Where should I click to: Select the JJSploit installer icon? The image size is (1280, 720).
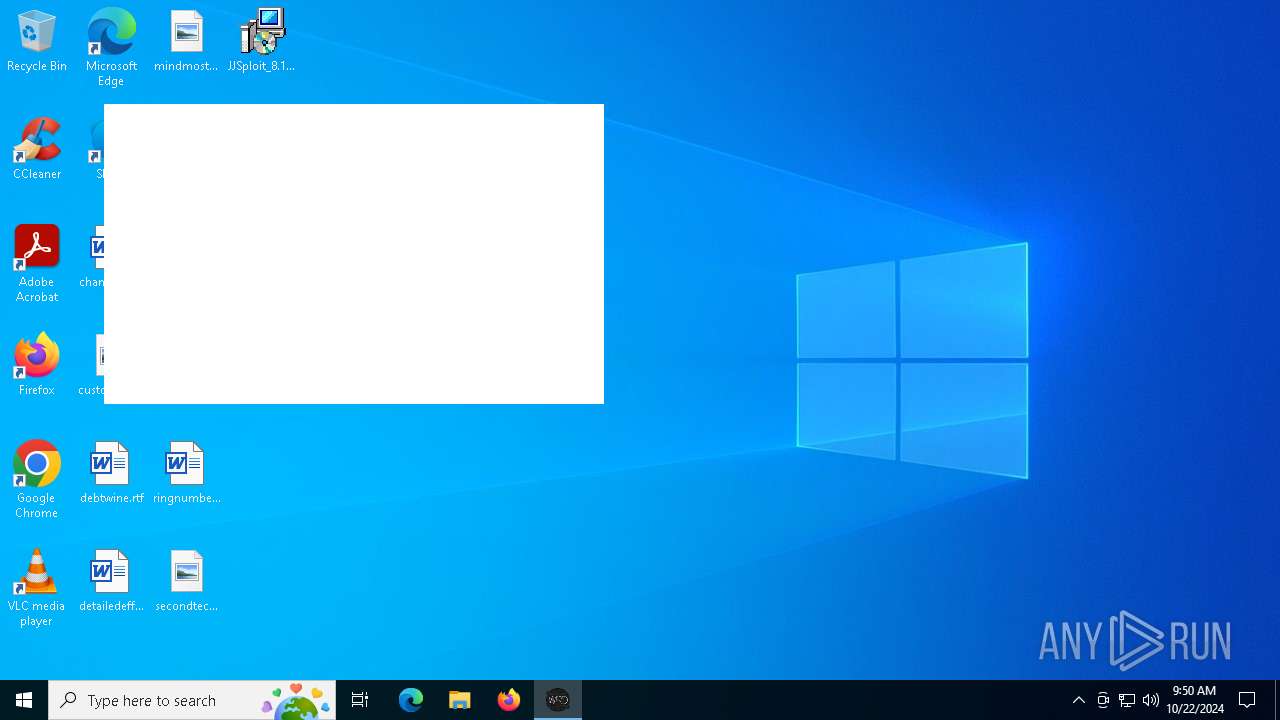point(261,42)
